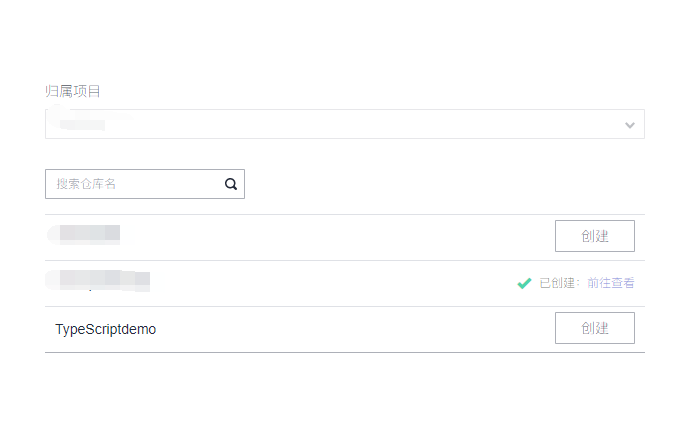Focus the 搜索仓库名 search field
Screen dimensions: 699x423
[x=145, y=184]
